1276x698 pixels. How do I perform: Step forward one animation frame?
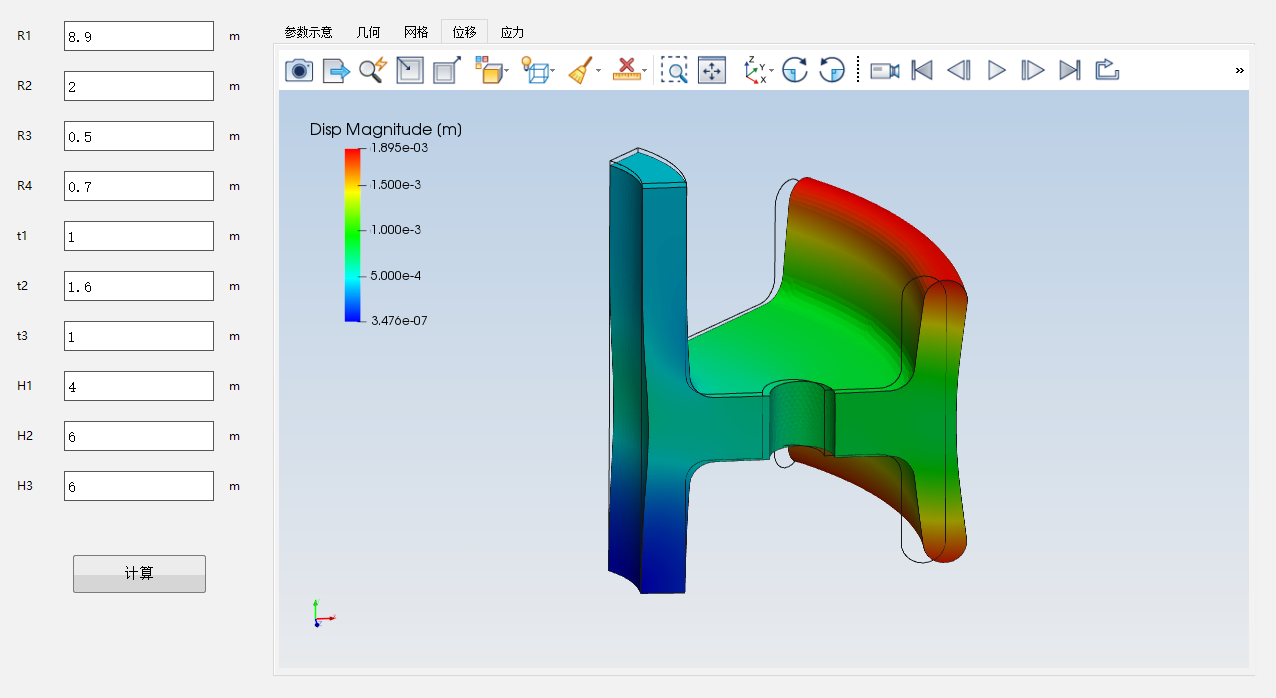(1033, 70)
